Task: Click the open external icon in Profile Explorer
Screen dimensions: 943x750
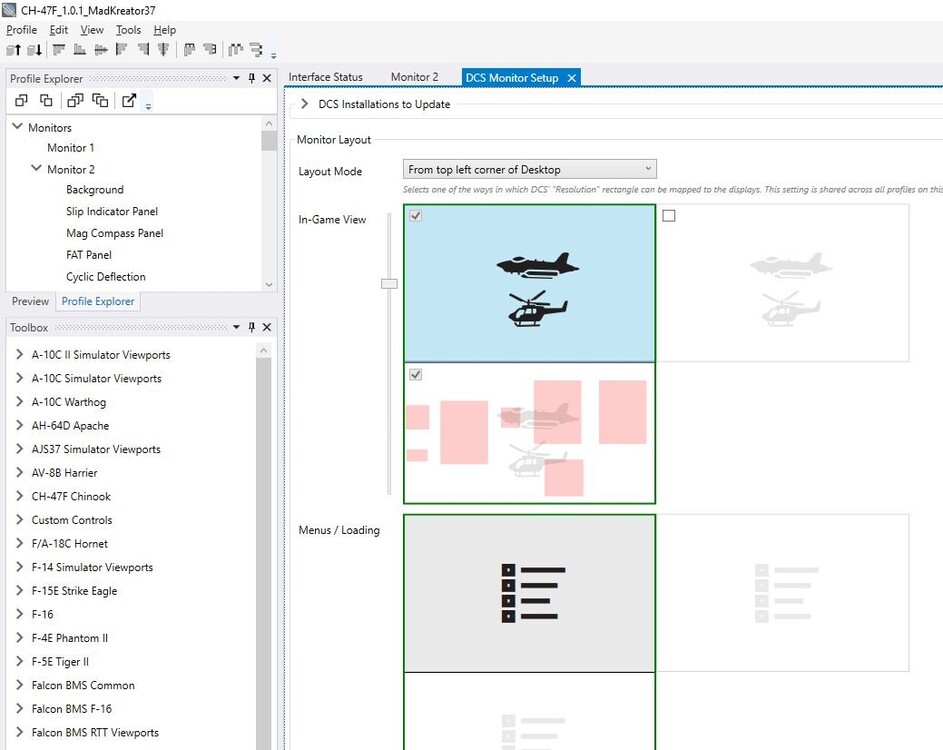Action: point(129,100)
